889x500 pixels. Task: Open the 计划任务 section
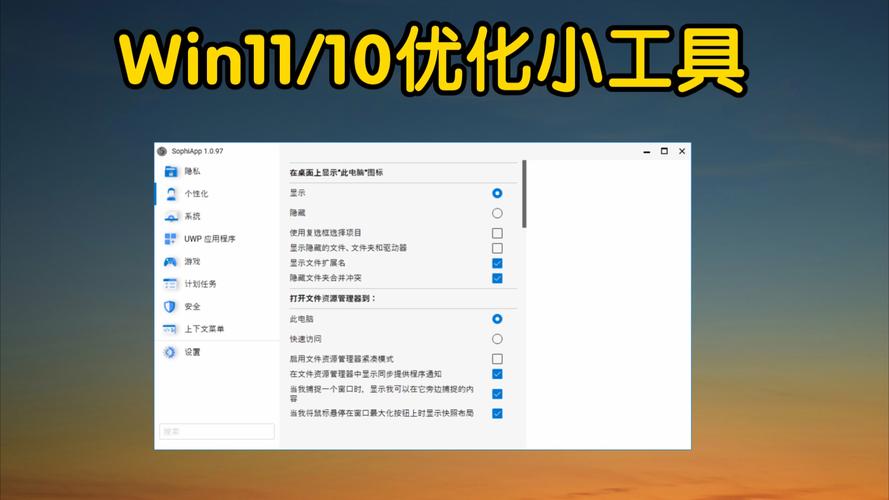point(217,284)
